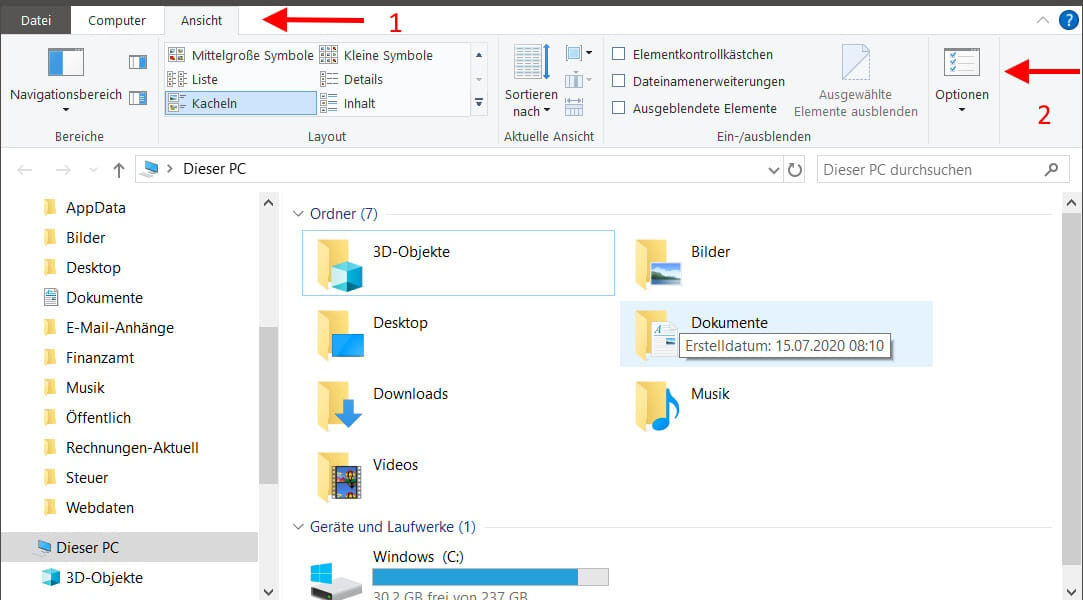Select the Desktop folder tile

458,334
